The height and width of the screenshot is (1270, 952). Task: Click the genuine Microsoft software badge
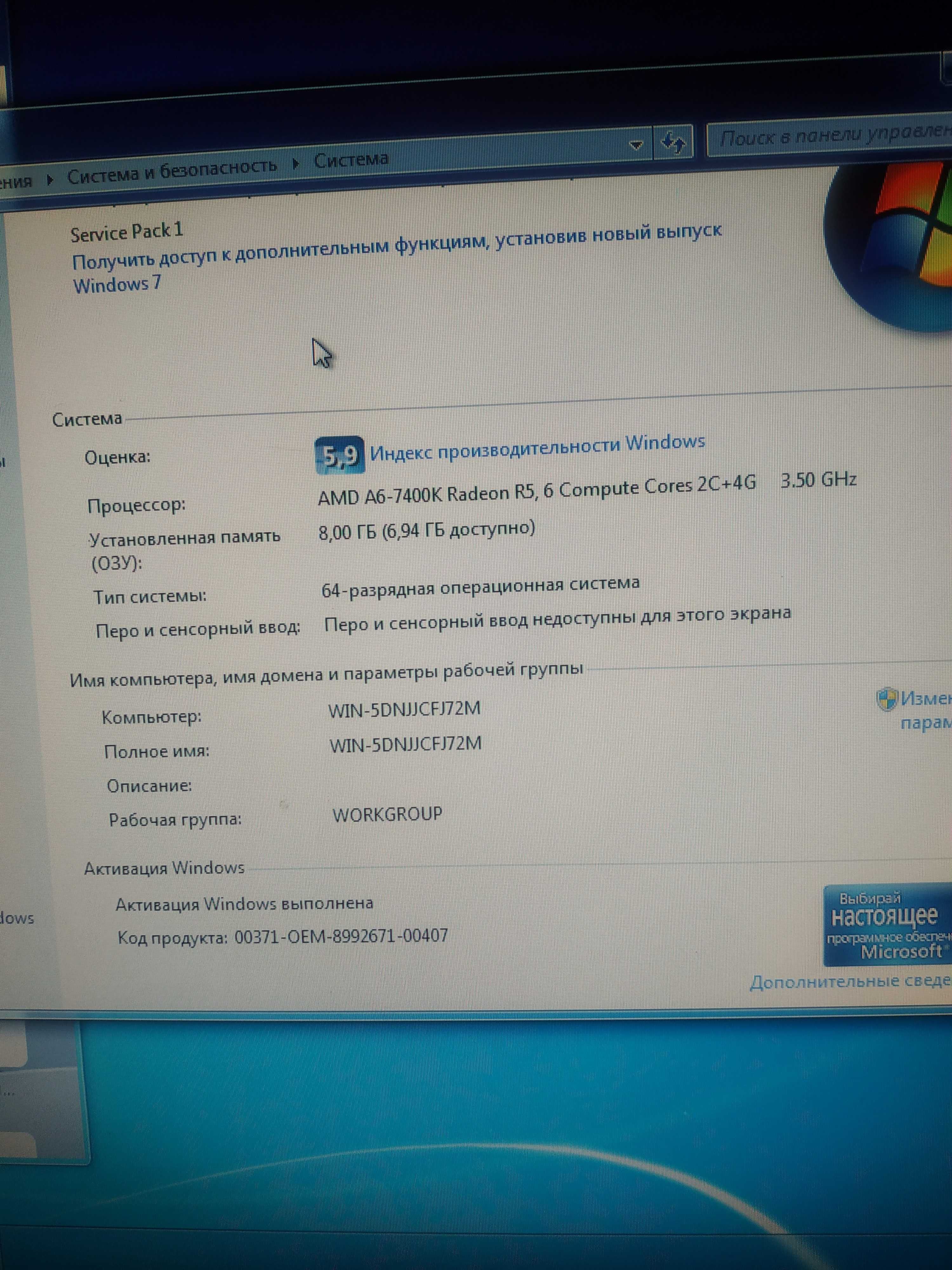point(888,925)
